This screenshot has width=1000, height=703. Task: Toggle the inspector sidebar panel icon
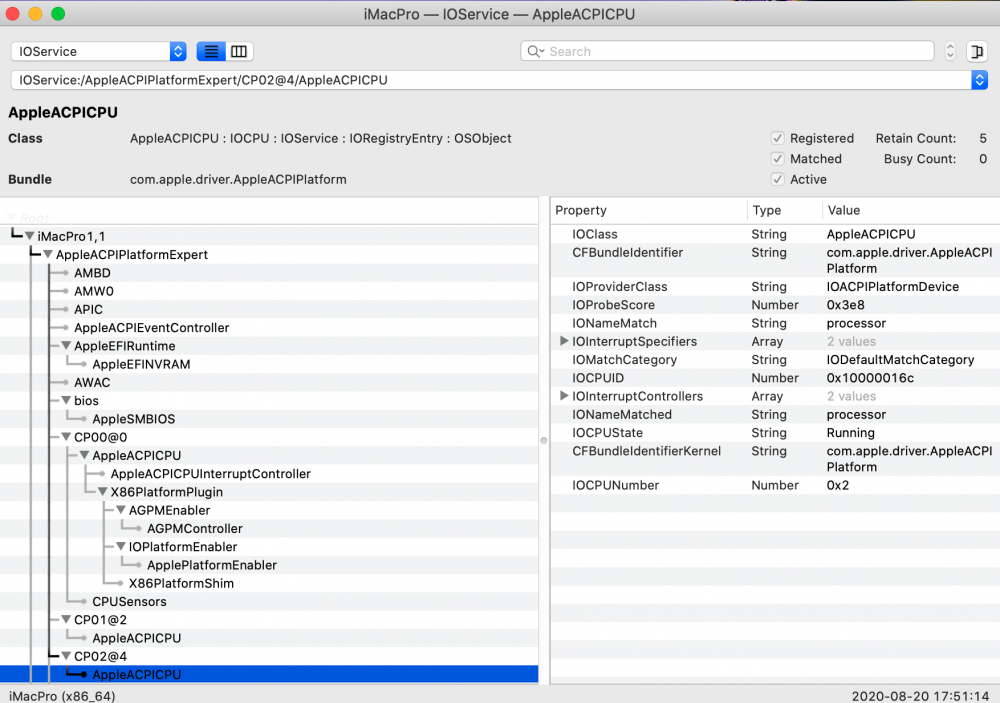[976, 51]
